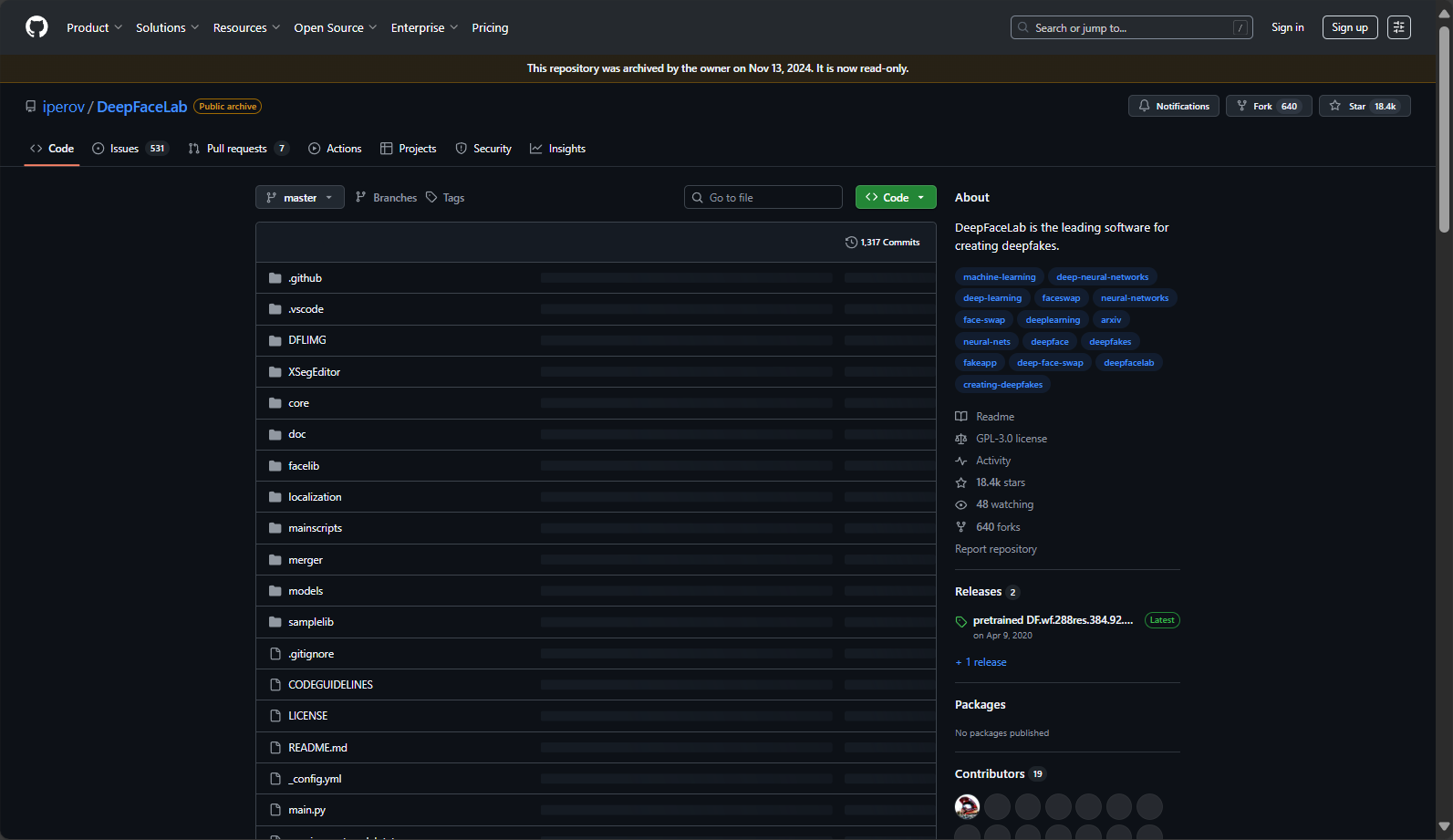Click the _config.yml file icon
Image resolution: width=1453 pixels, height=840 pixels.
point(275,779)
